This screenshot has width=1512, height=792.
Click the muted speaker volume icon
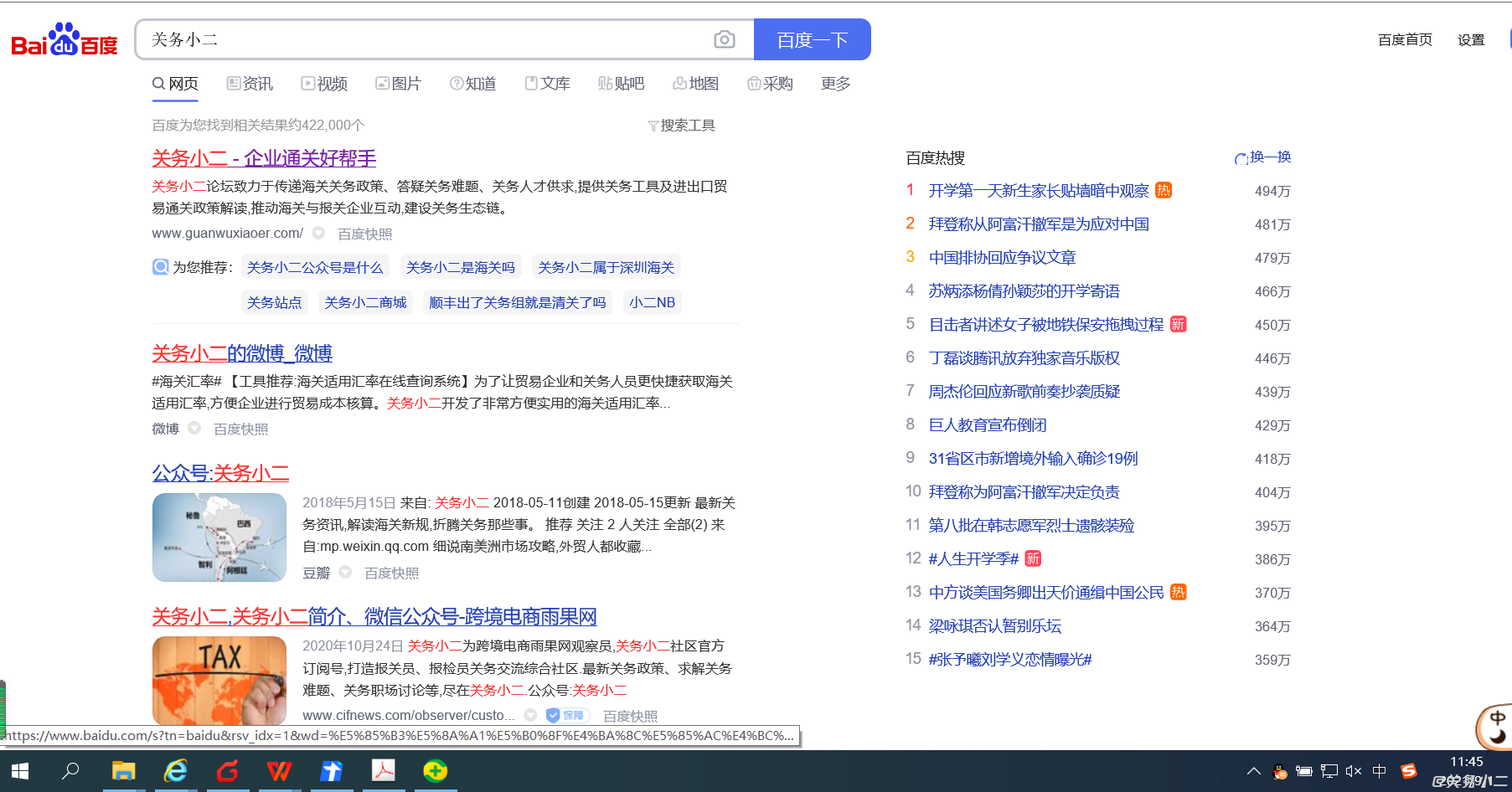(x=1354, y=771)
